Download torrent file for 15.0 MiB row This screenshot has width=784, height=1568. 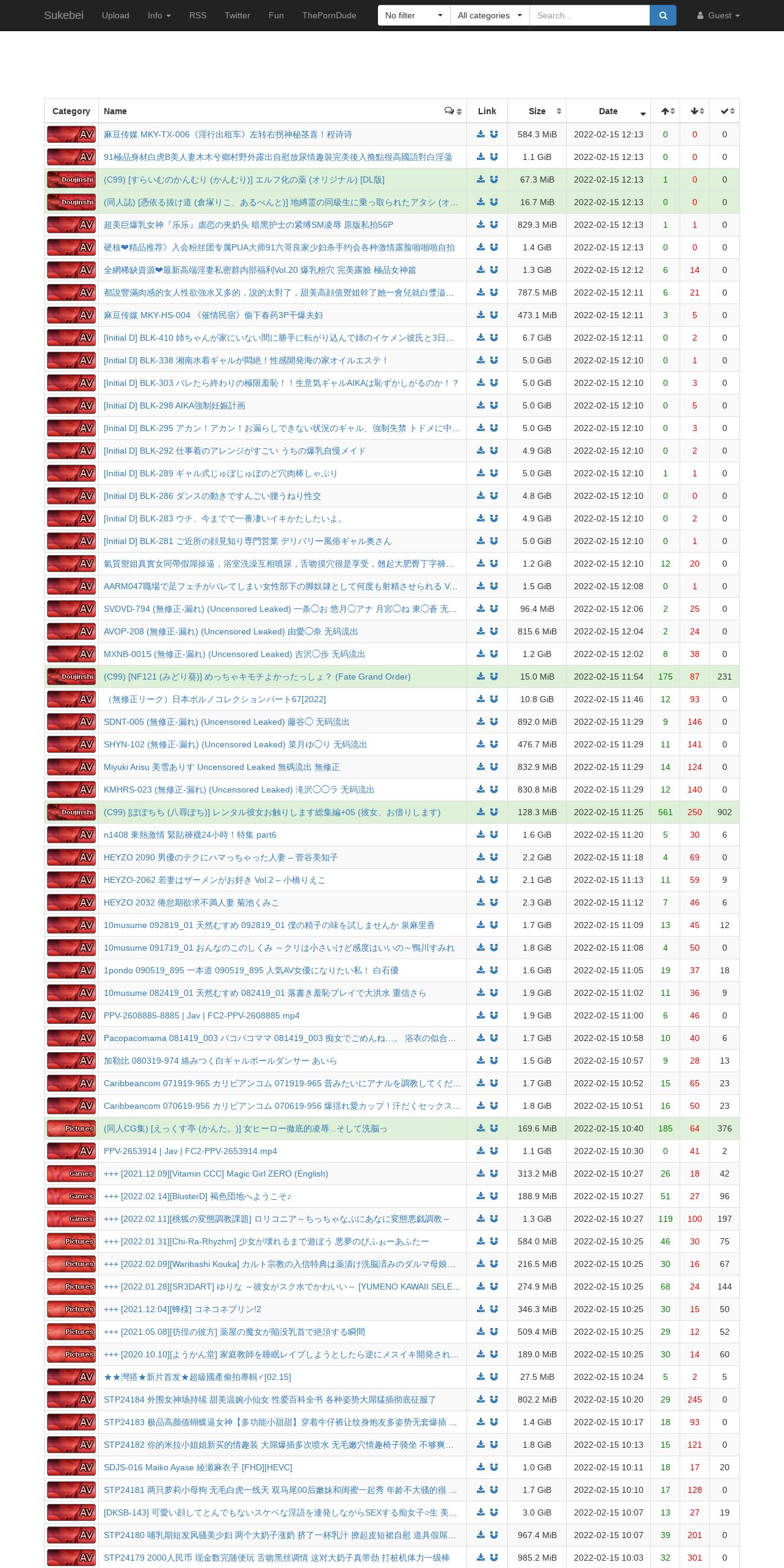click(x=481, y=677)
